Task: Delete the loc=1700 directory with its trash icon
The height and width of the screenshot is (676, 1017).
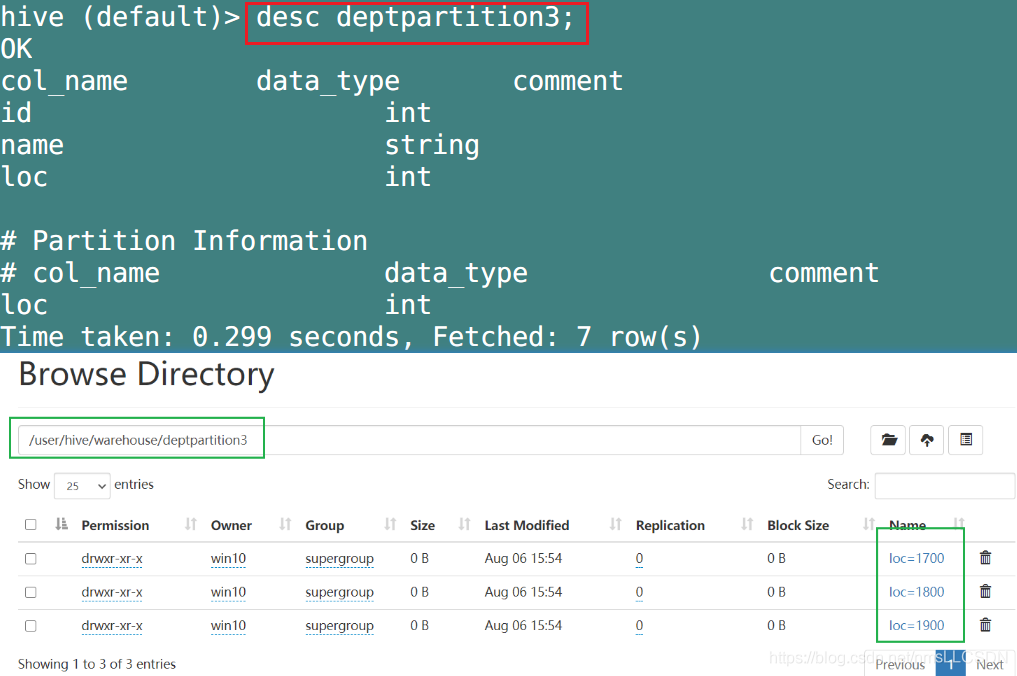Action: coord(985,557)
